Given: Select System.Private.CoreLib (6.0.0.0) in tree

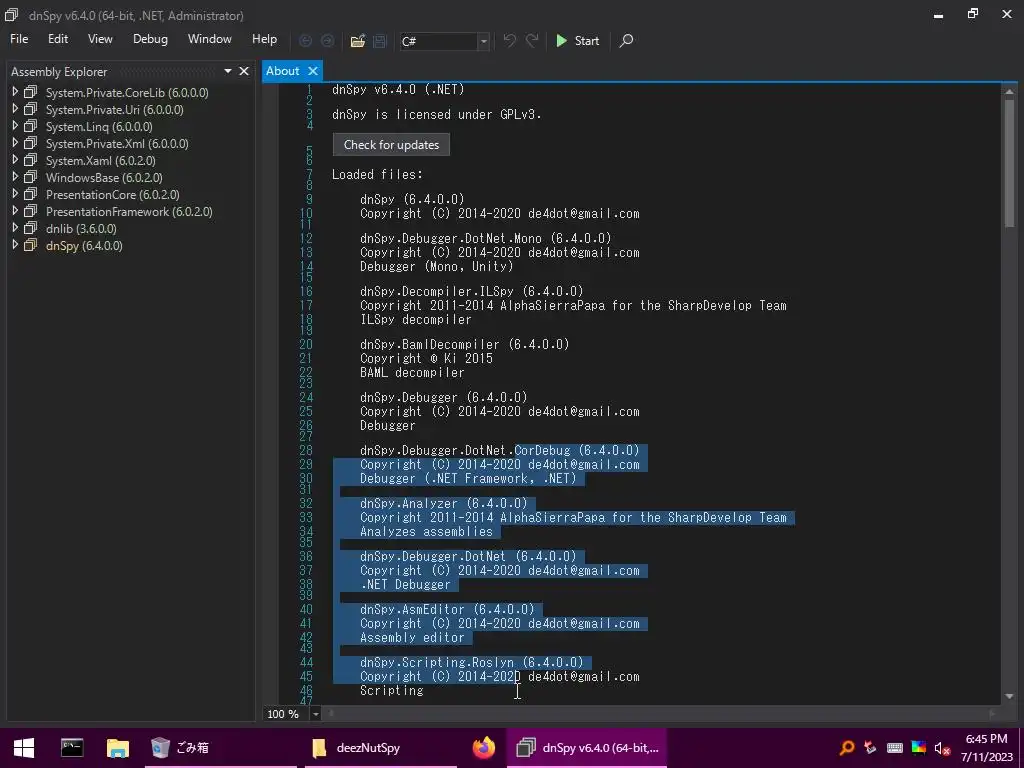Looking at the screenshot, I should click(x=127, y=93).
